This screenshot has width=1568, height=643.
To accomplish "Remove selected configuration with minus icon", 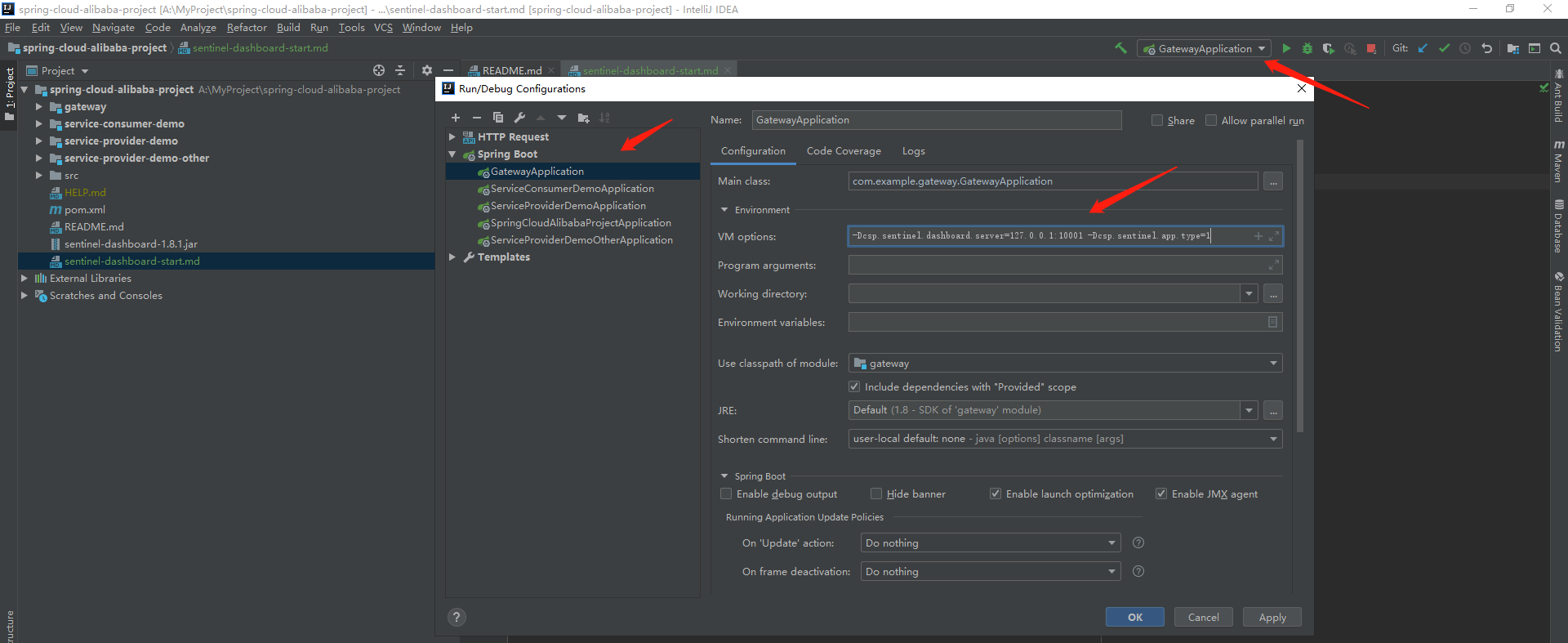I will pos(477,118).
